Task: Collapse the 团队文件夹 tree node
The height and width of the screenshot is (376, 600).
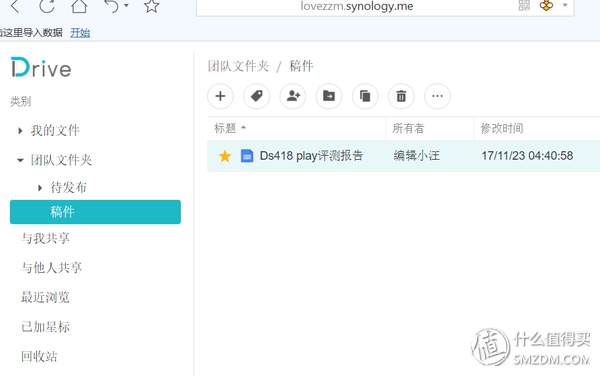Action: 20,160
